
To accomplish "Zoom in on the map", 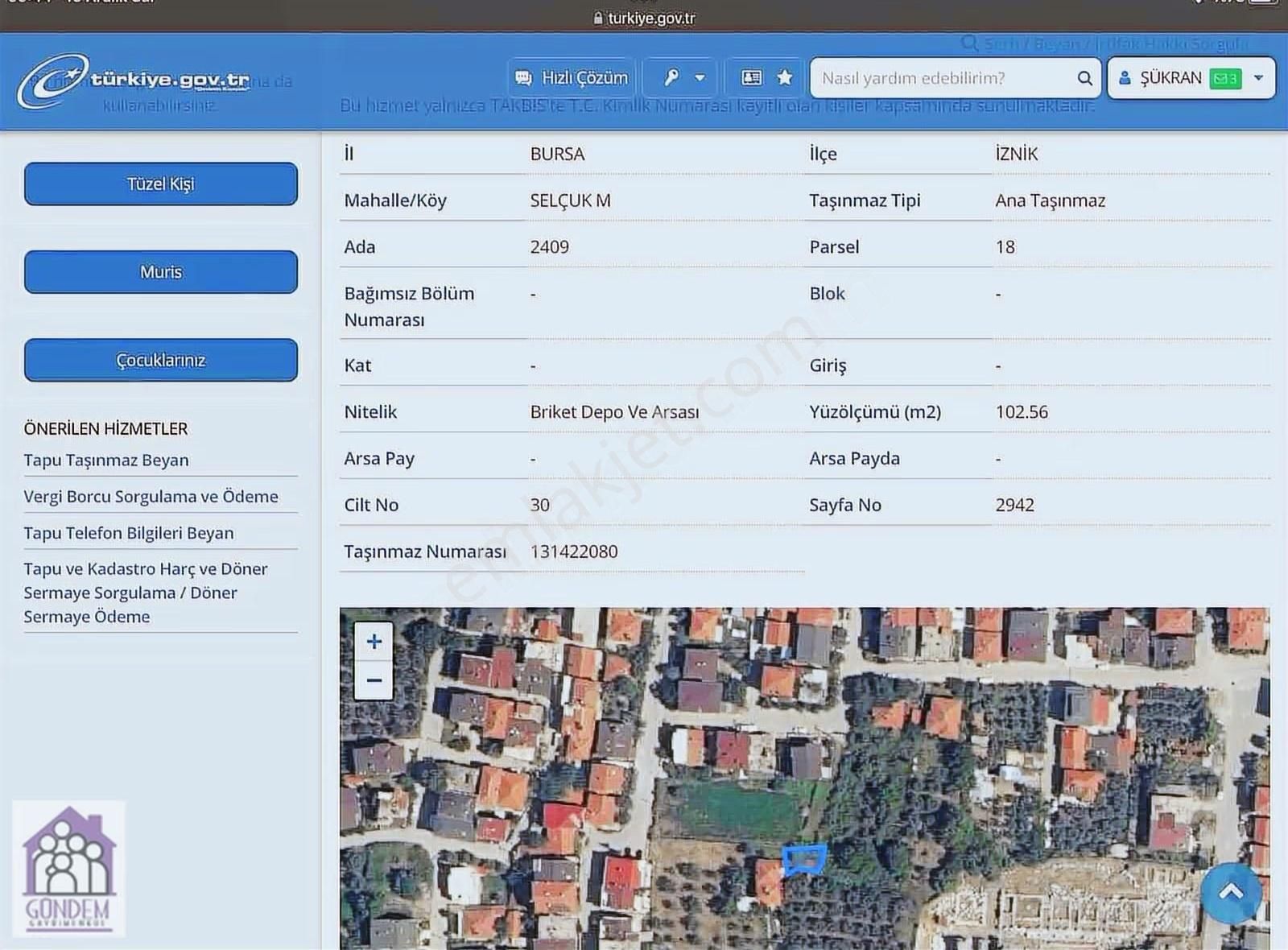I will point(374,642).
